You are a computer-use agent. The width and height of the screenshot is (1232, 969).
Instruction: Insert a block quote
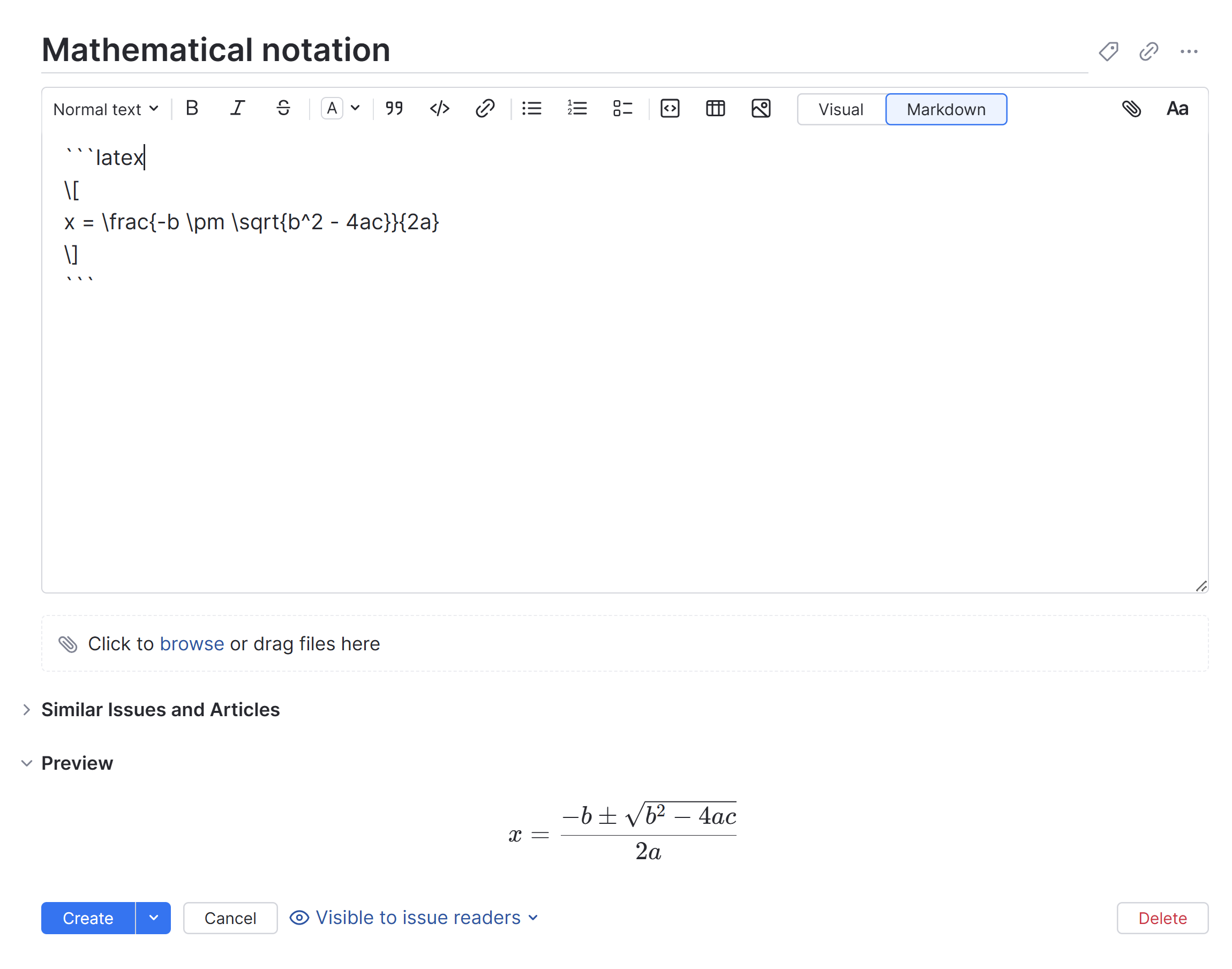point(394,108)
